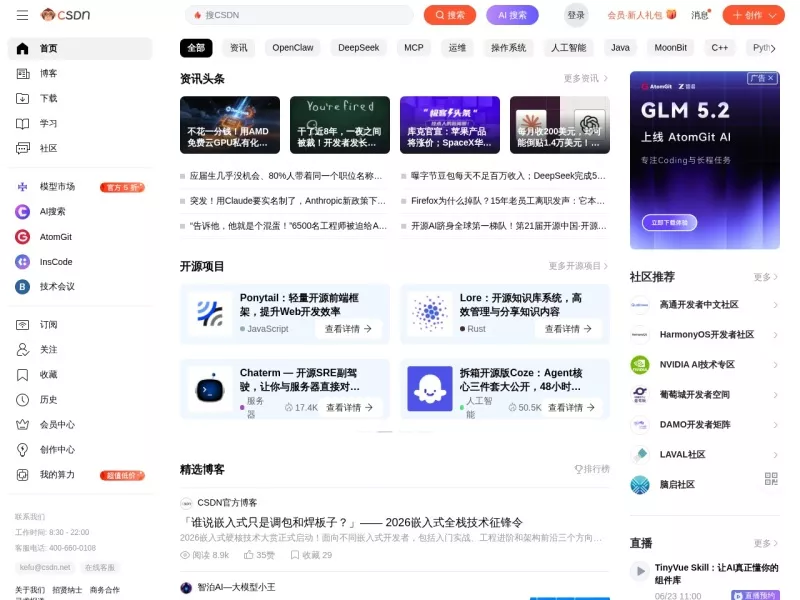Switch to the 人工智能 tab
This screenshot has height=600, width=800.
coord(568,48)
